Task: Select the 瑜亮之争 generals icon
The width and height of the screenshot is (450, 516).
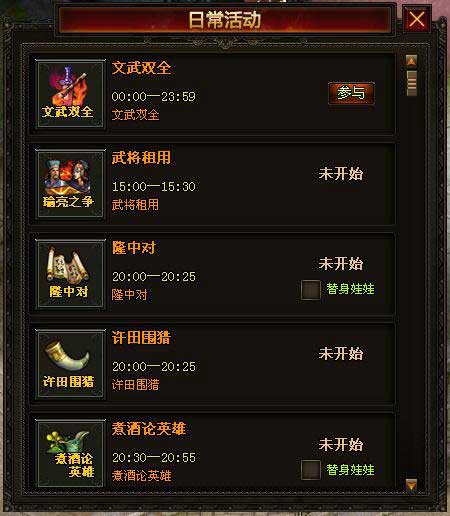Action: [x=70, y=184]
